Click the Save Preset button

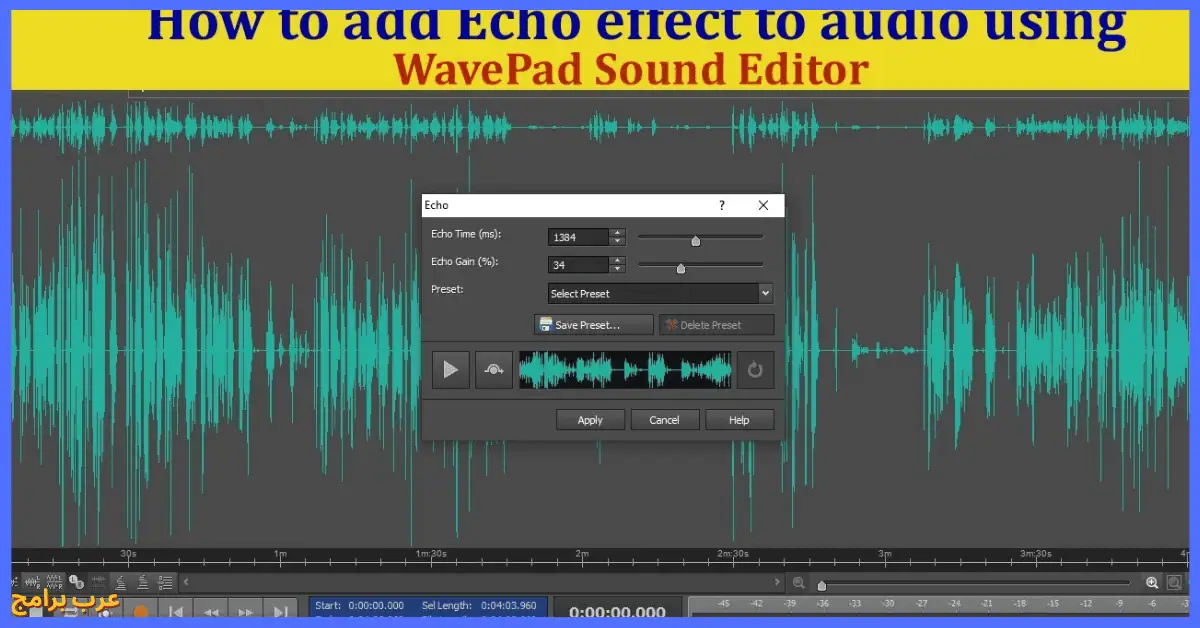click(x=594, y=325)
